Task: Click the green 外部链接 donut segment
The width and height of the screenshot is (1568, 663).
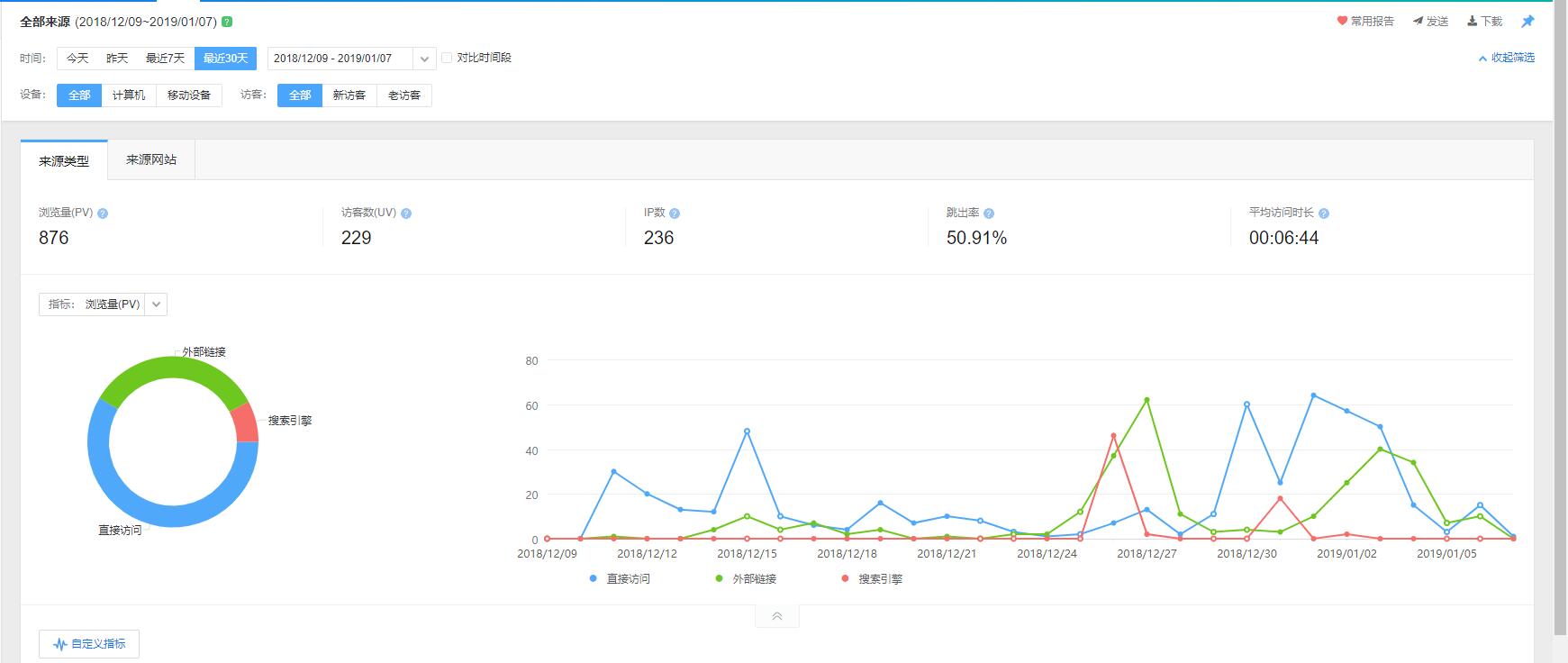Action: (x=173, y=367)
